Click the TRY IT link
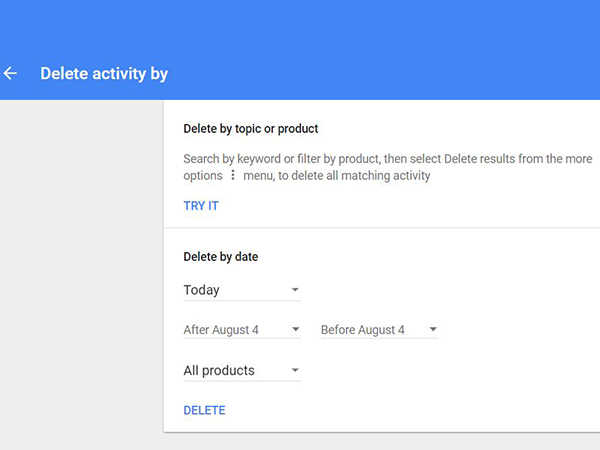Viewport: 600px width, 450px height. (x=201, y=206)
